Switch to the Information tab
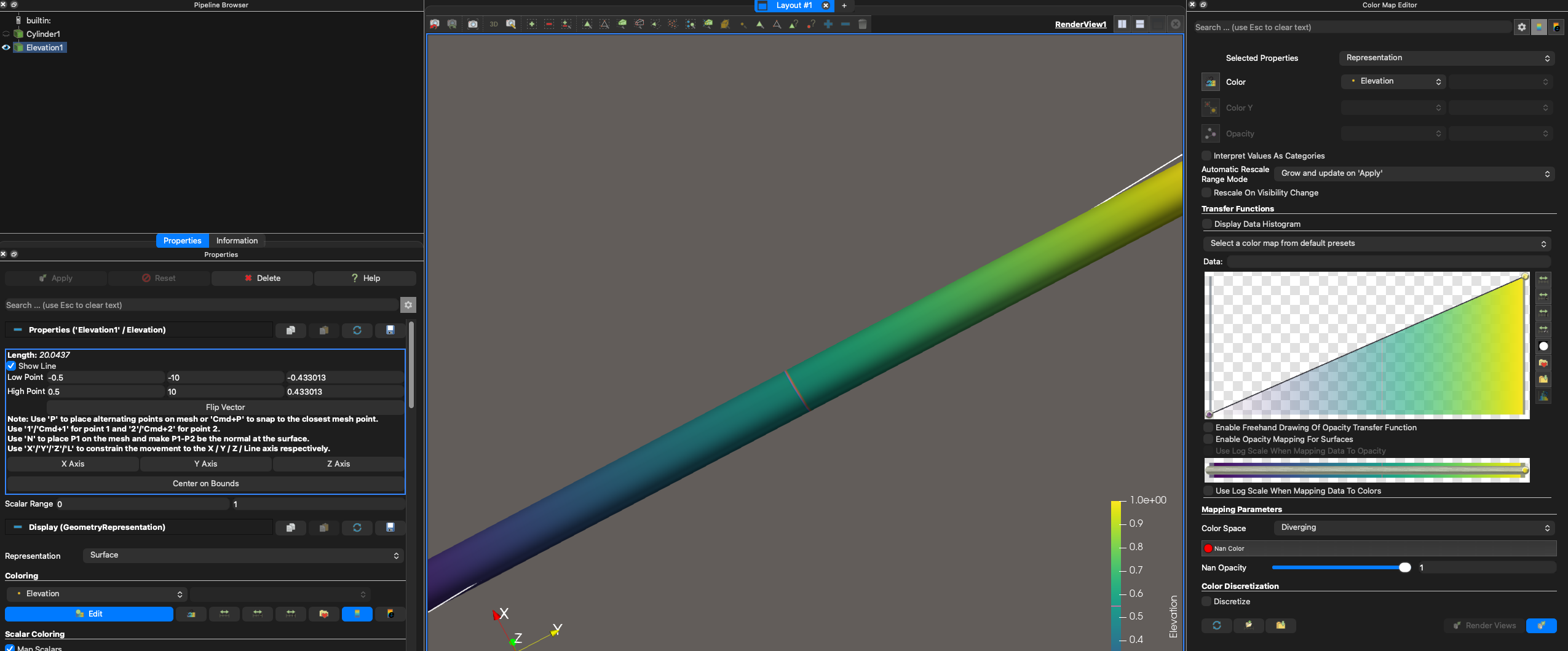 pos(237,240)
